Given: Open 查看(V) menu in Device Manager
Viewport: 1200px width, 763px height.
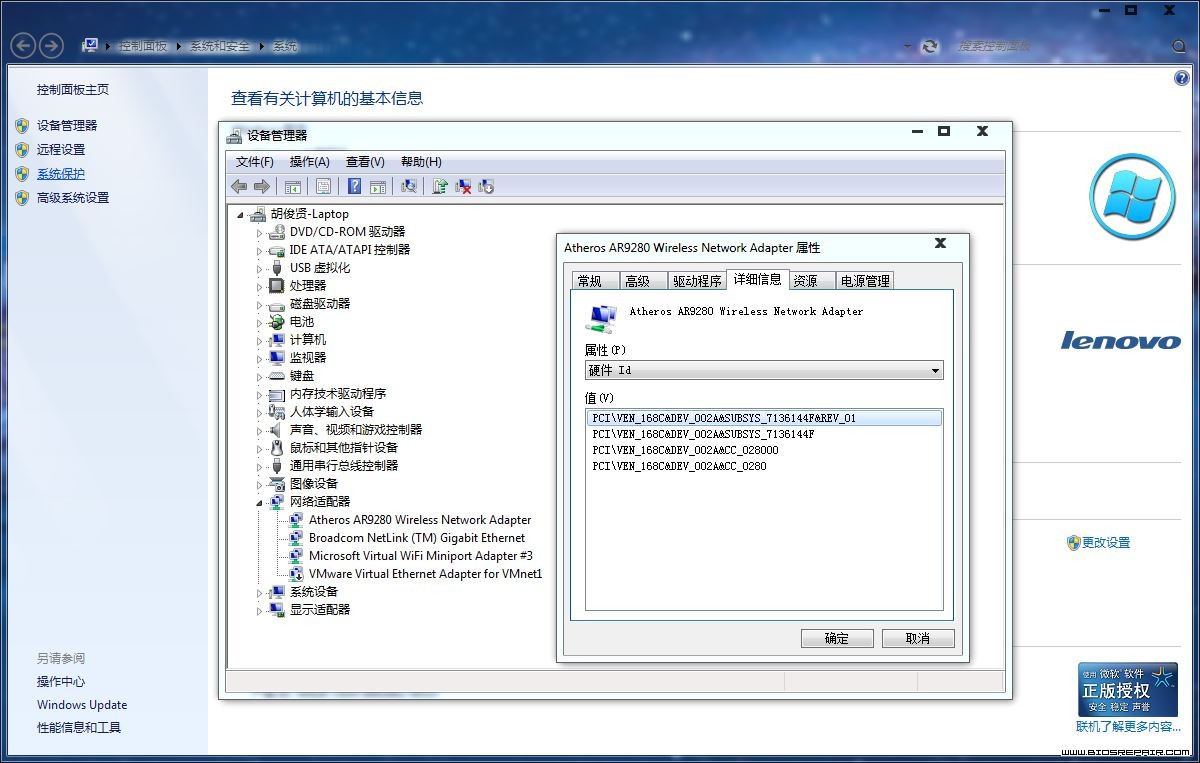Looking at the screenshot, I should coord(365,162).
